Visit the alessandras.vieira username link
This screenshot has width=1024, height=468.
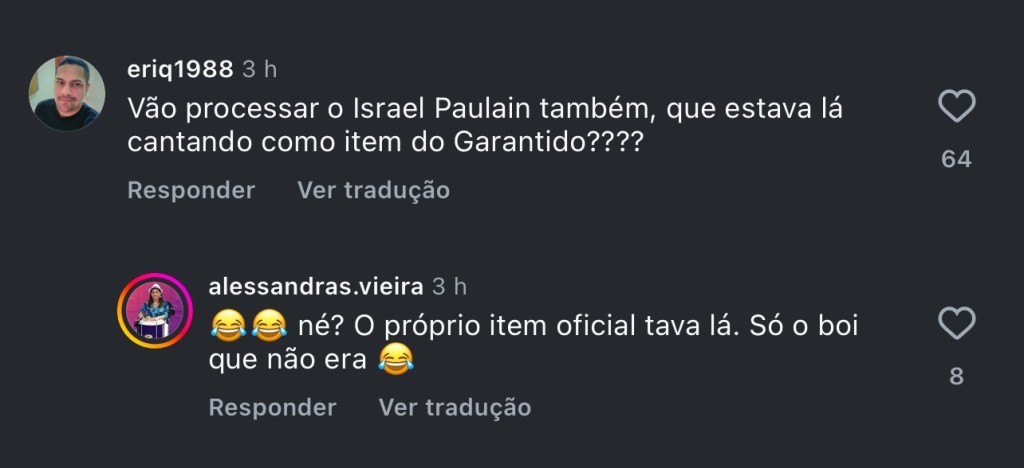click(315, 287)
